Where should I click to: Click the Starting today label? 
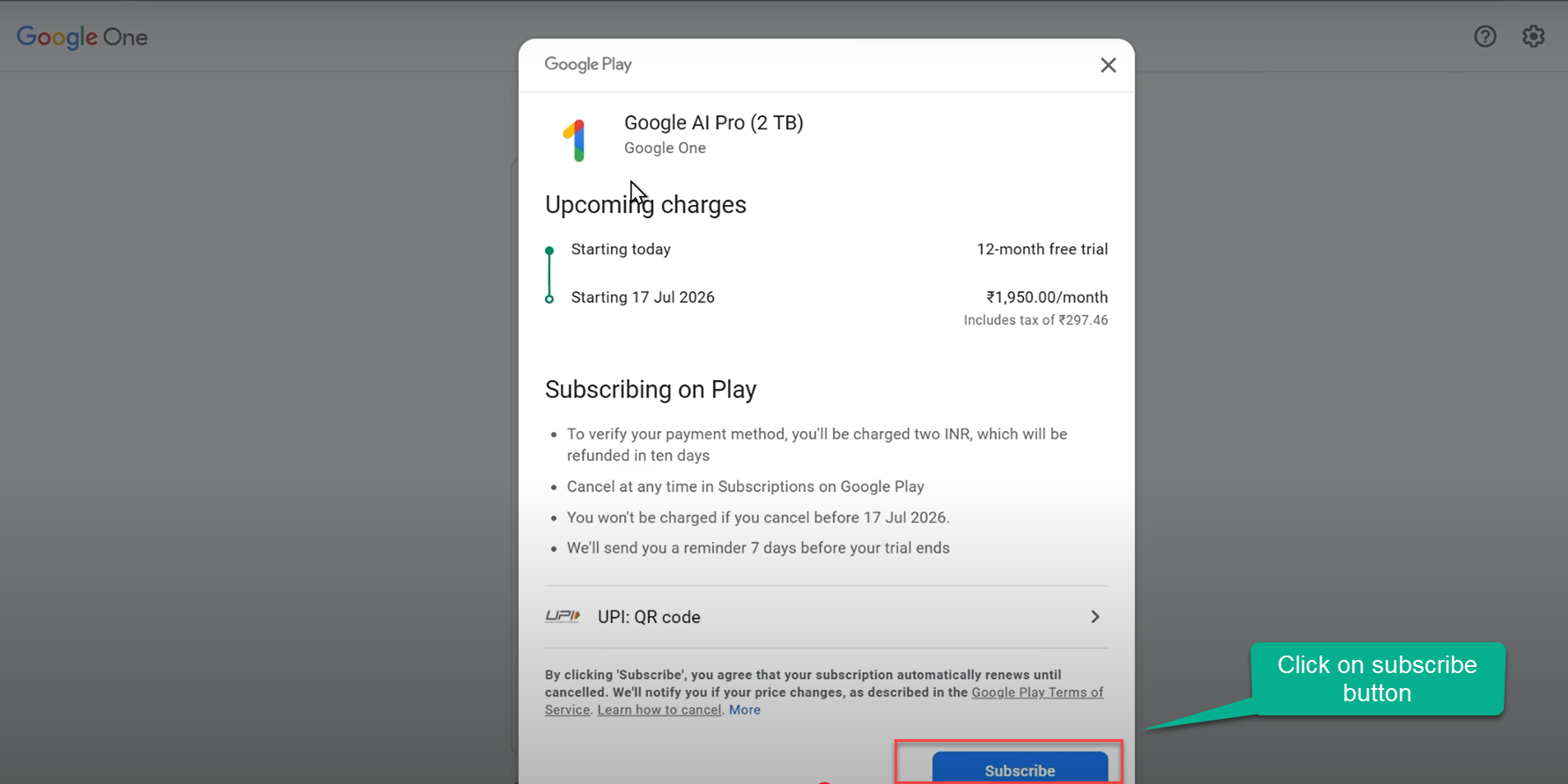(621, 249)
